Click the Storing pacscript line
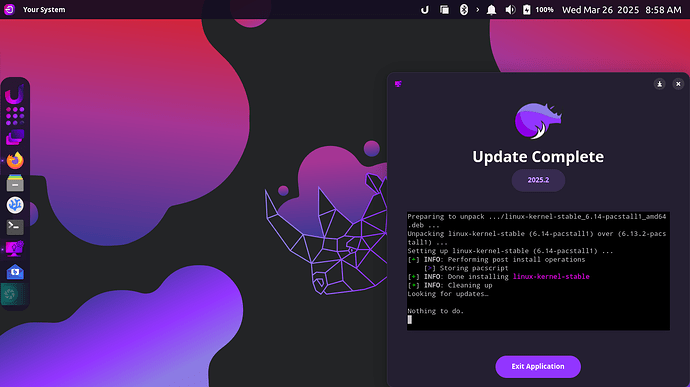 pos(466,268)
